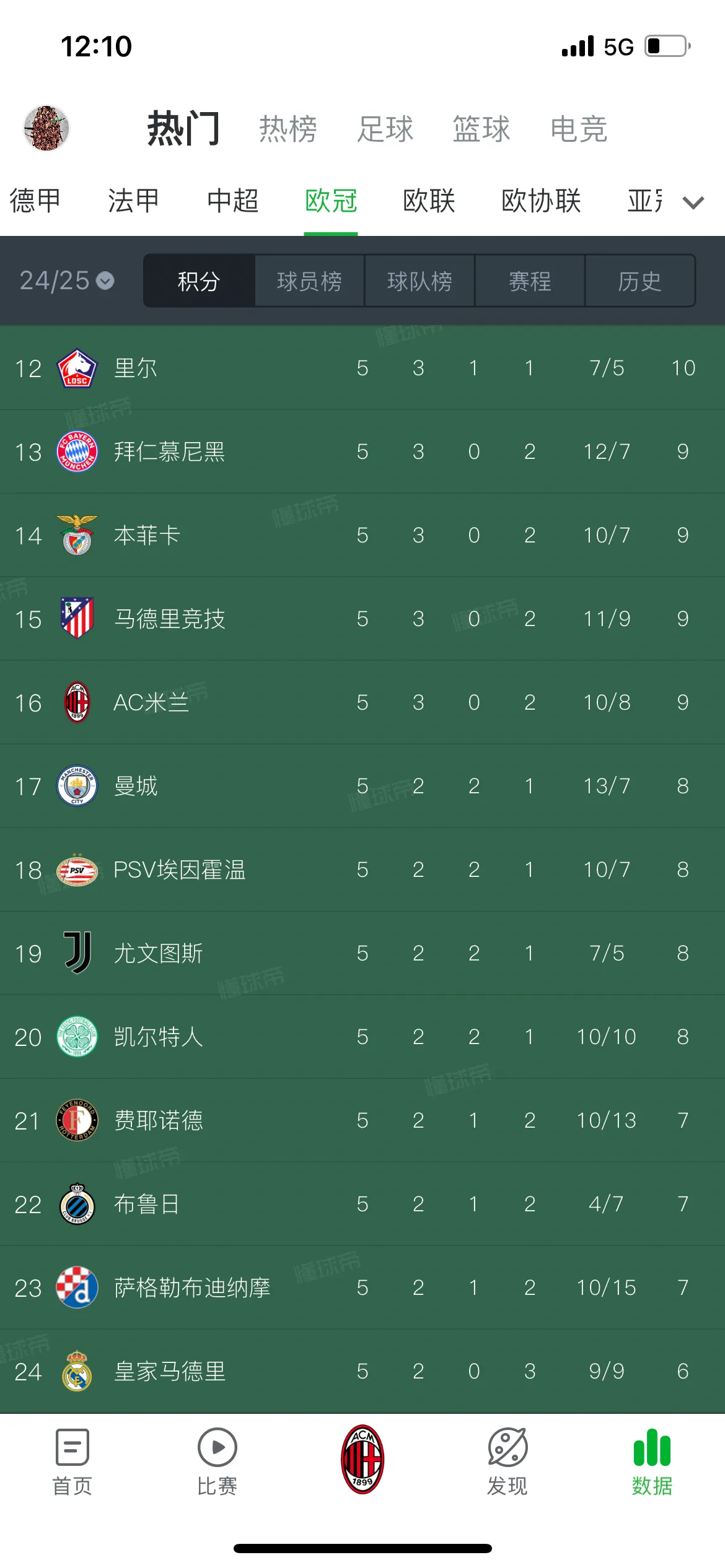Switch to the 球员榜 segment
This screenshot has height=1568, width=725.
click(309, 281)
